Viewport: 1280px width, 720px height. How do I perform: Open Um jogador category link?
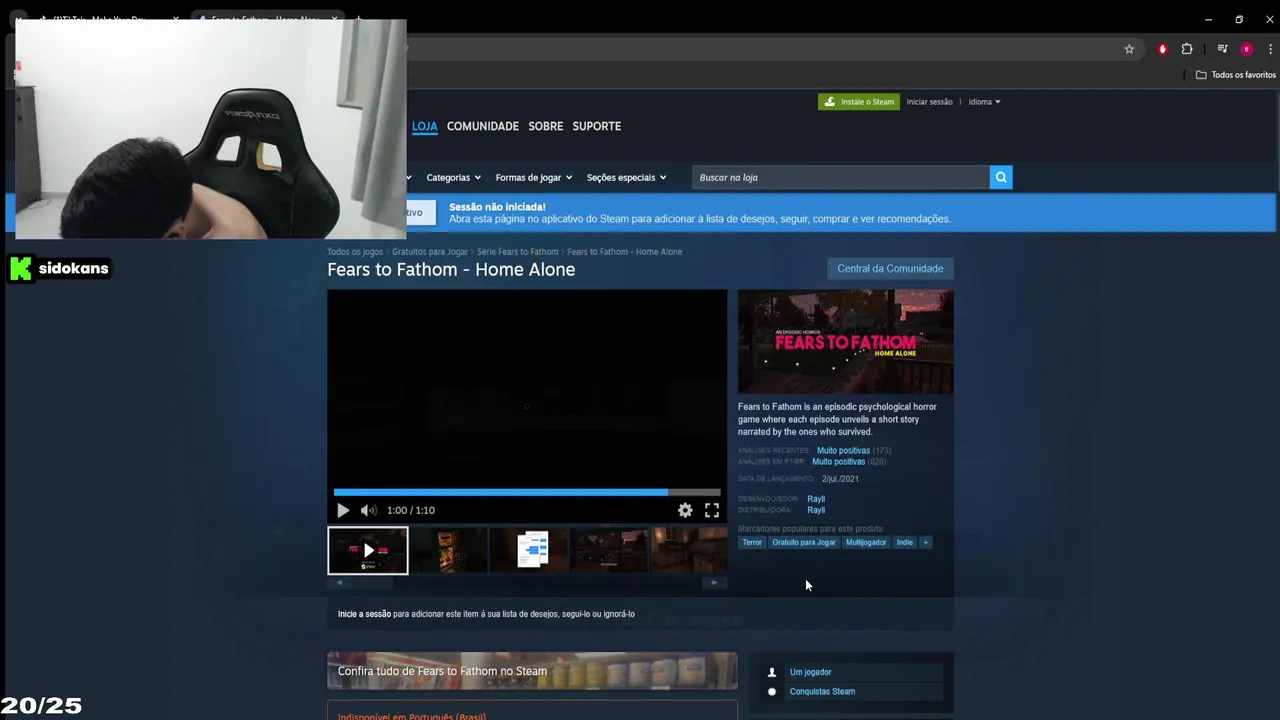click(x=810, y=672)
